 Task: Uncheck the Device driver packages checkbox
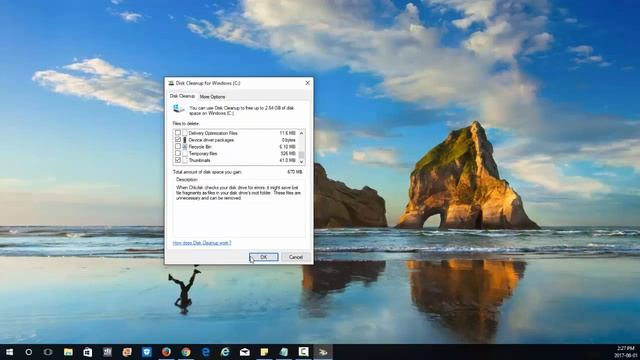(178, 140)
